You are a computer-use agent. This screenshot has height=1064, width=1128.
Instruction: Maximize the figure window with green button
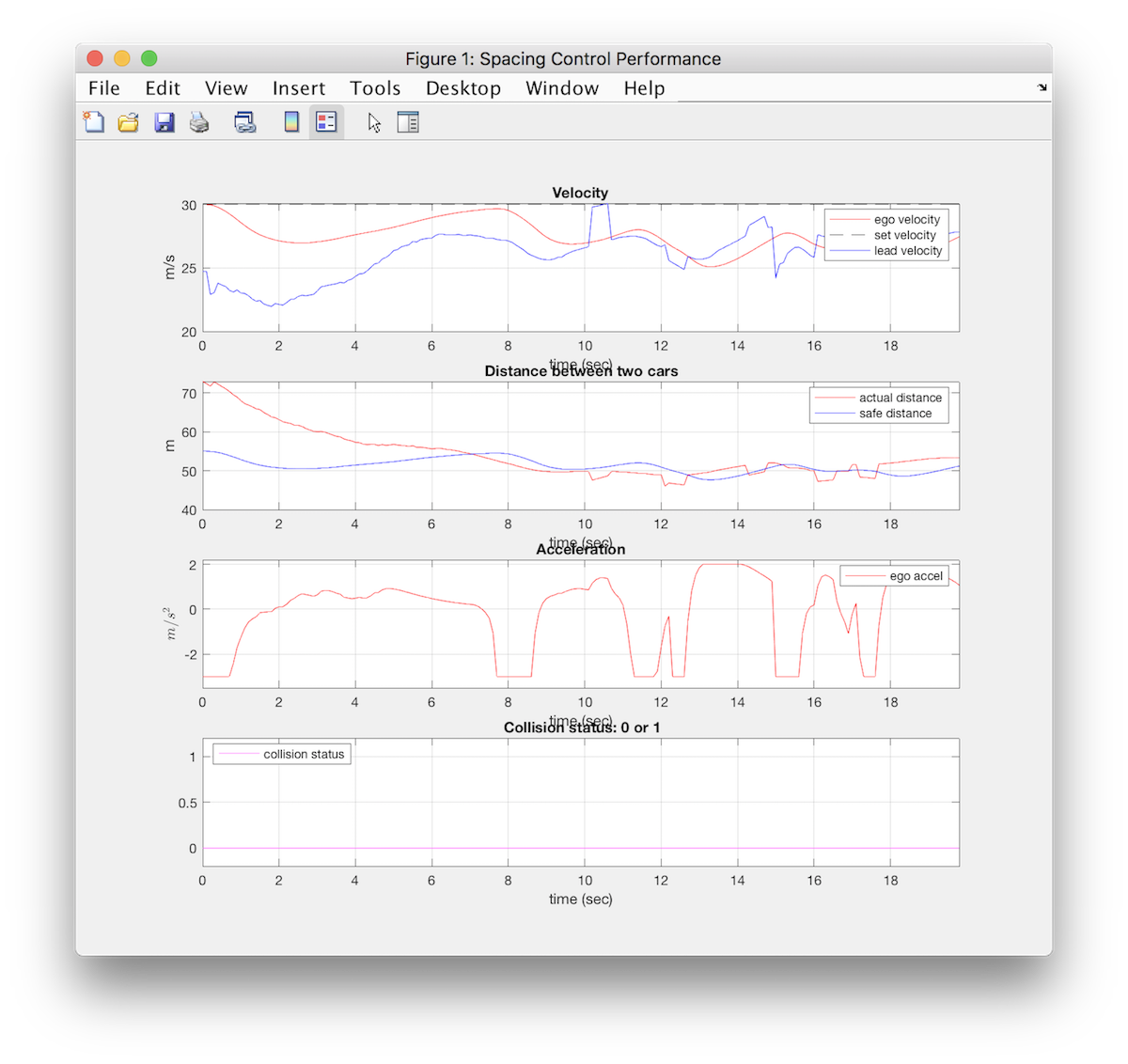coord(149,58)
